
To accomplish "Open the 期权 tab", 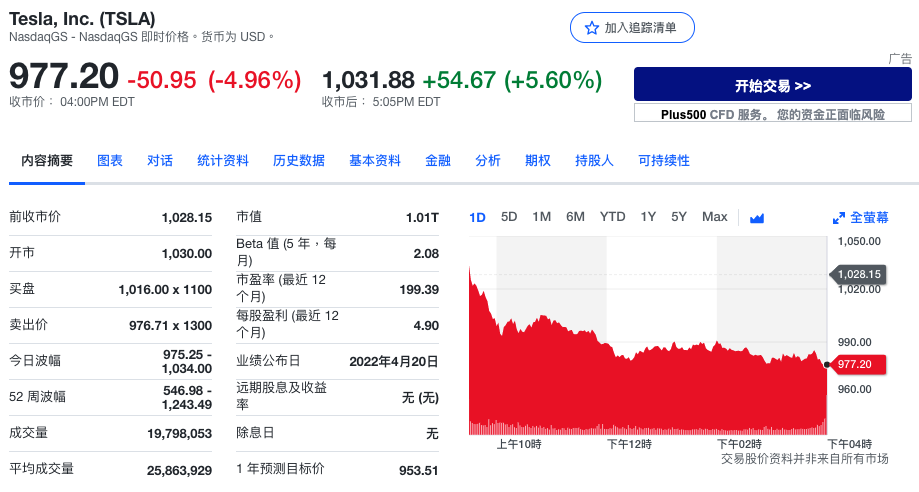I will pyautogui.click(x=537, y=161).
